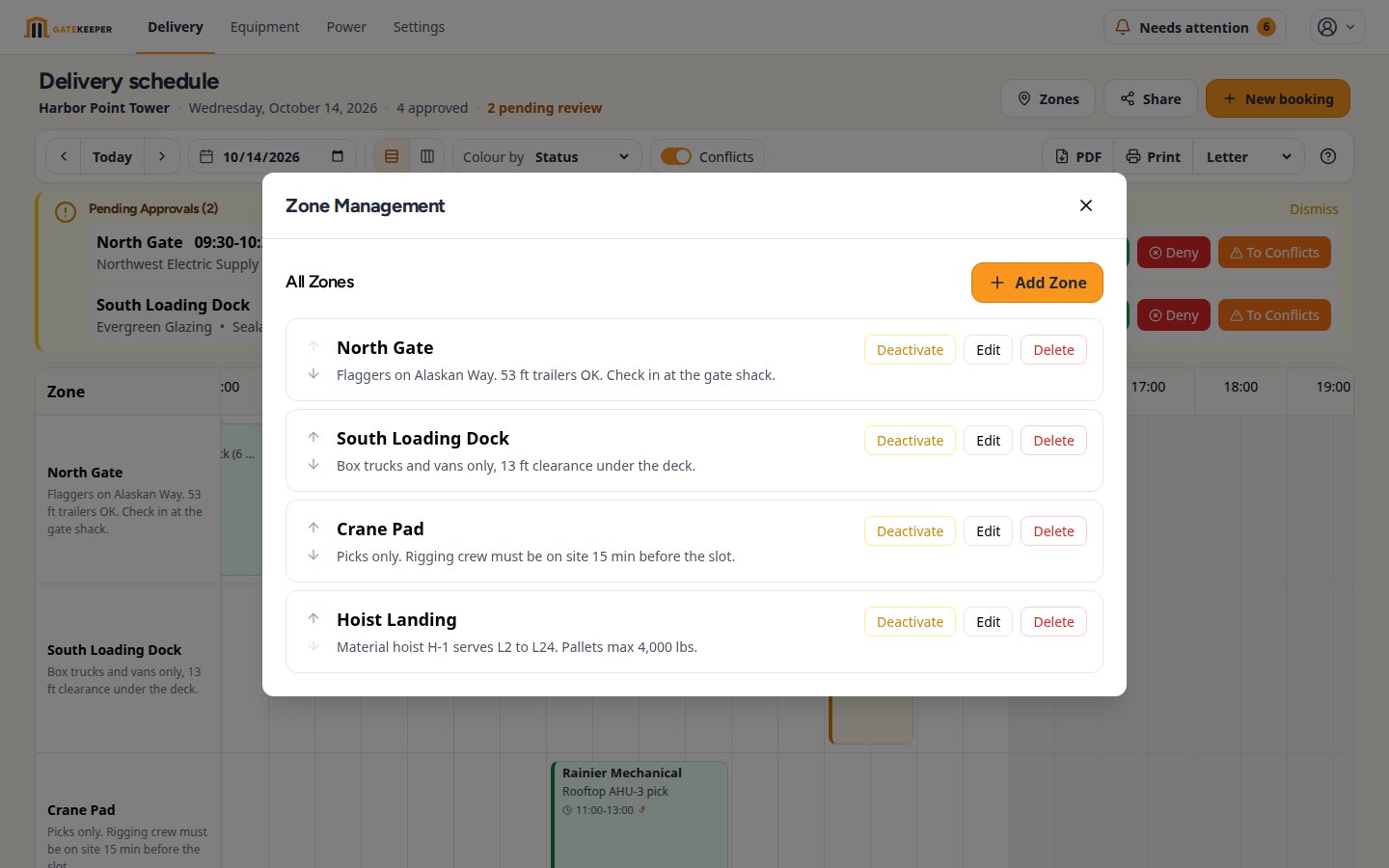Jump to Today
This screenshot has width=1389, height=868.
point(112,156)
